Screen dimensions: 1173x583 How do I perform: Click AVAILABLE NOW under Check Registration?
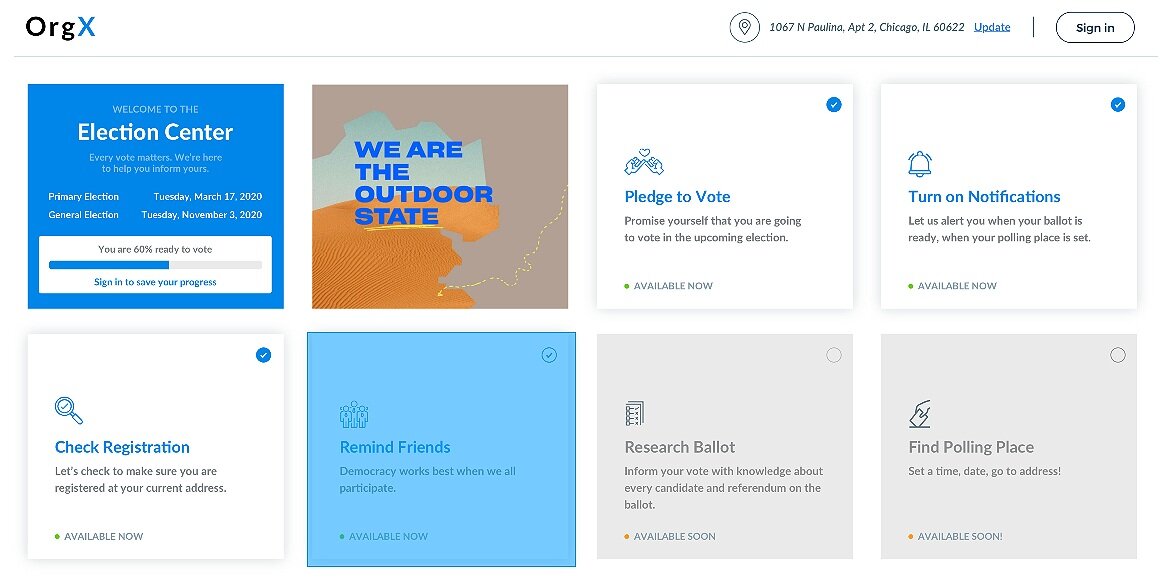pos(104,537)
